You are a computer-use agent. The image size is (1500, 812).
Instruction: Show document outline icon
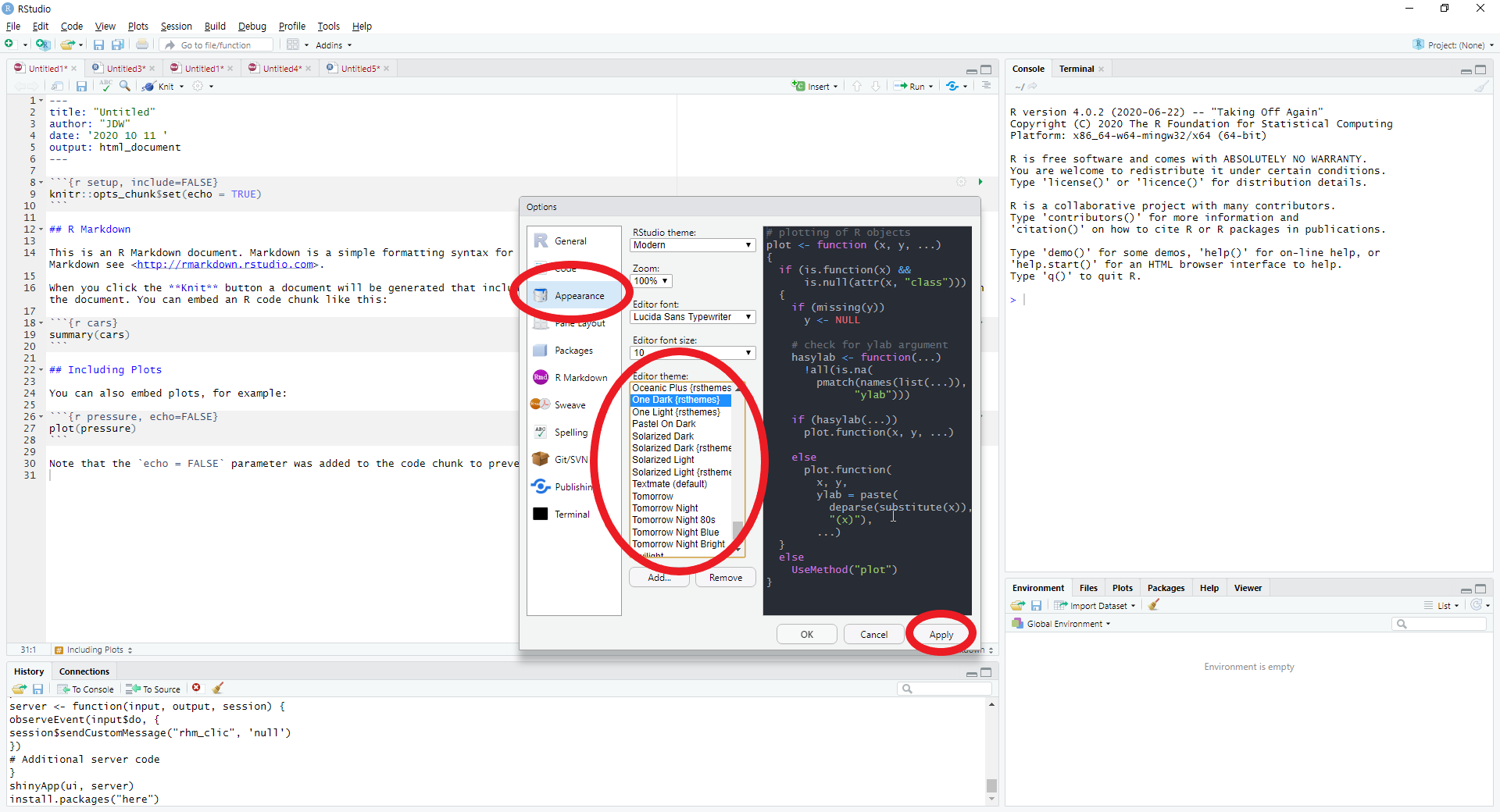coord(986,86)
